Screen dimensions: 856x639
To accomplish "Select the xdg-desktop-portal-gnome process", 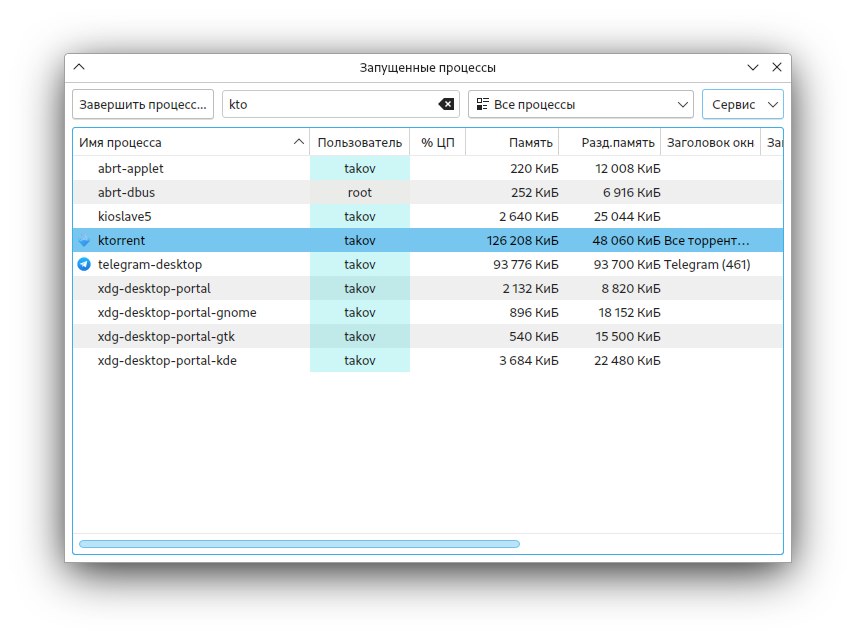I will (x=170, y=313).
